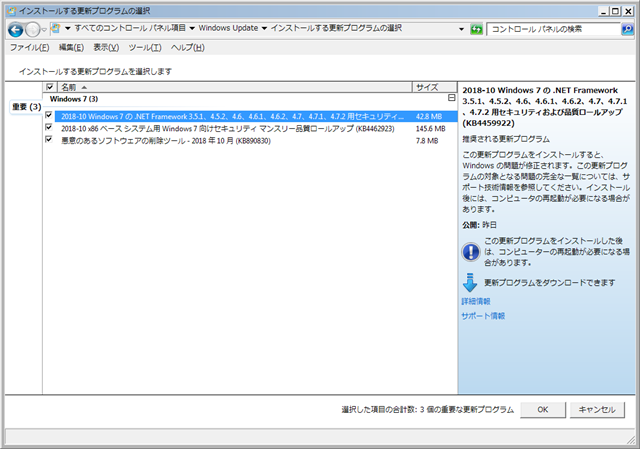This screenshot has width=640, height=449.
Task: Click the 7.8 MB size value
Action: (427, 141)
